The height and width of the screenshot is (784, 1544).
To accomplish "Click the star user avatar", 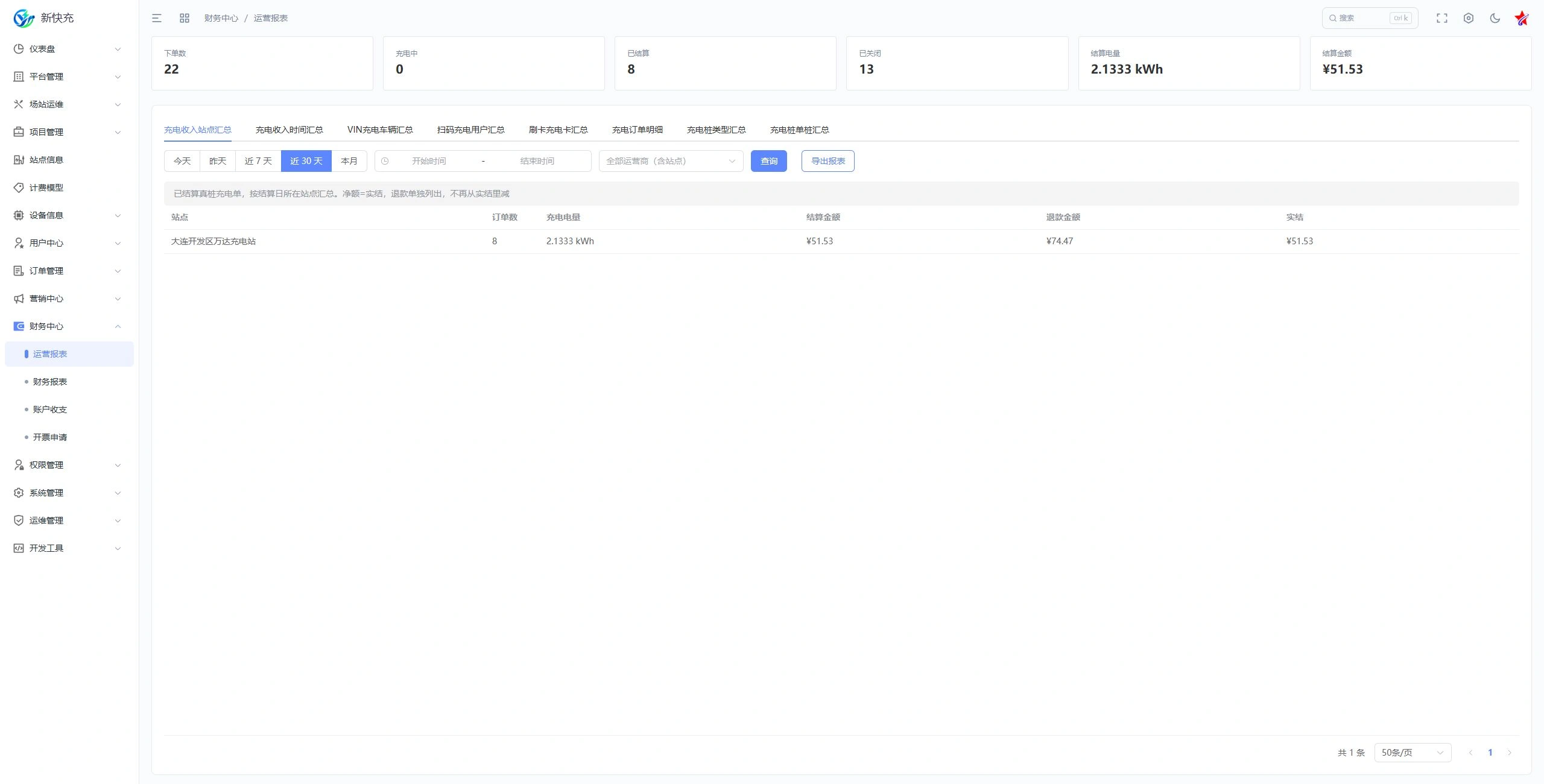I will pyautogui.click(x=1522, y=18).
